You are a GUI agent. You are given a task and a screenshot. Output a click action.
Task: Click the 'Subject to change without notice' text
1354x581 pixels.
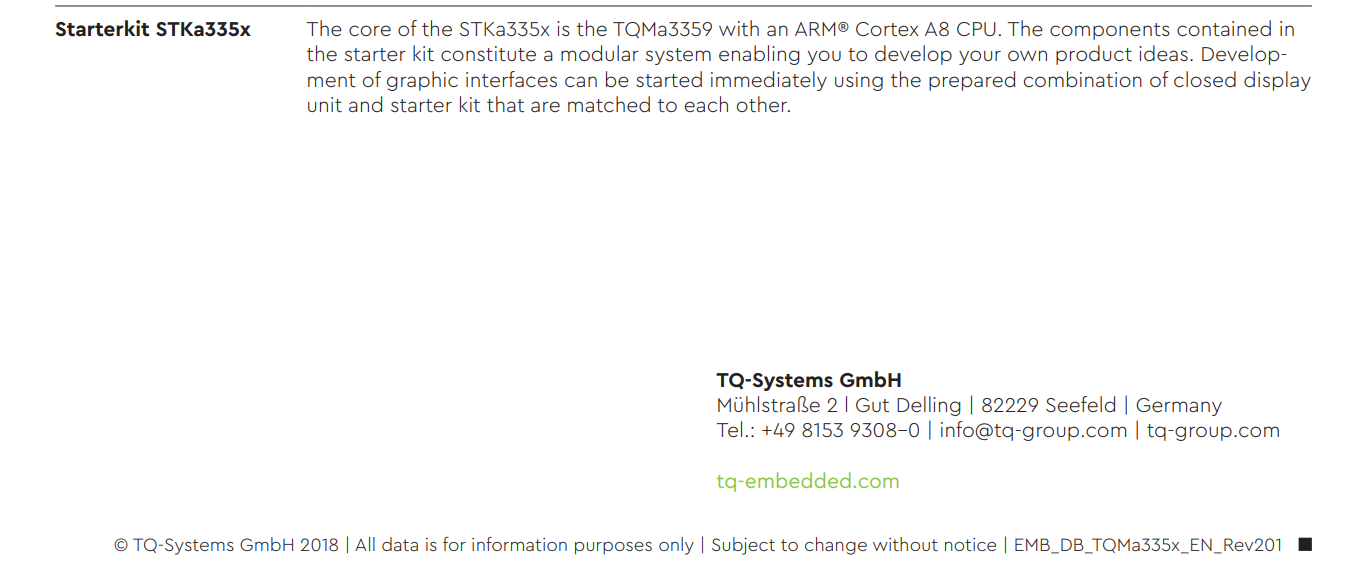[x=854, y=545]
